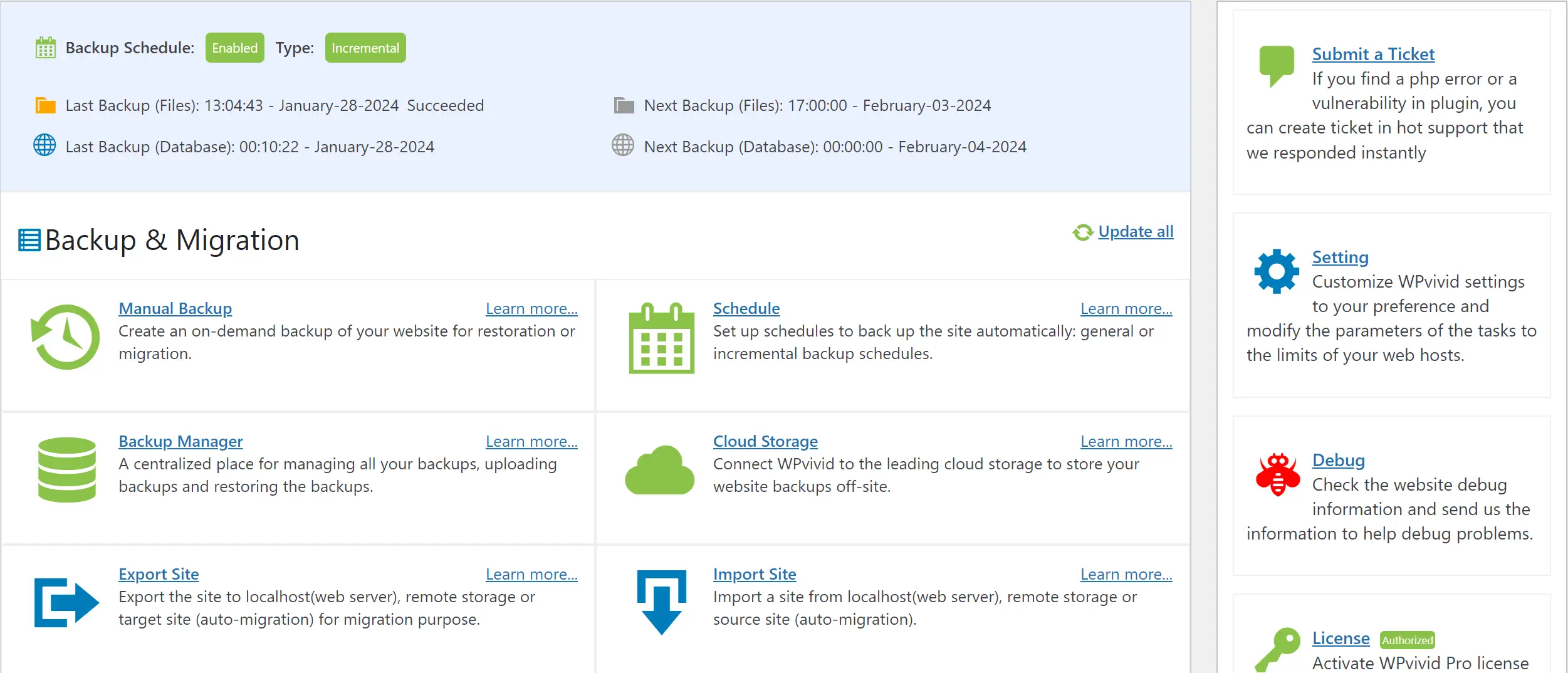Open the Submit a Ticket link
Screen dimensions: 1568x673
pos(1372,54)
